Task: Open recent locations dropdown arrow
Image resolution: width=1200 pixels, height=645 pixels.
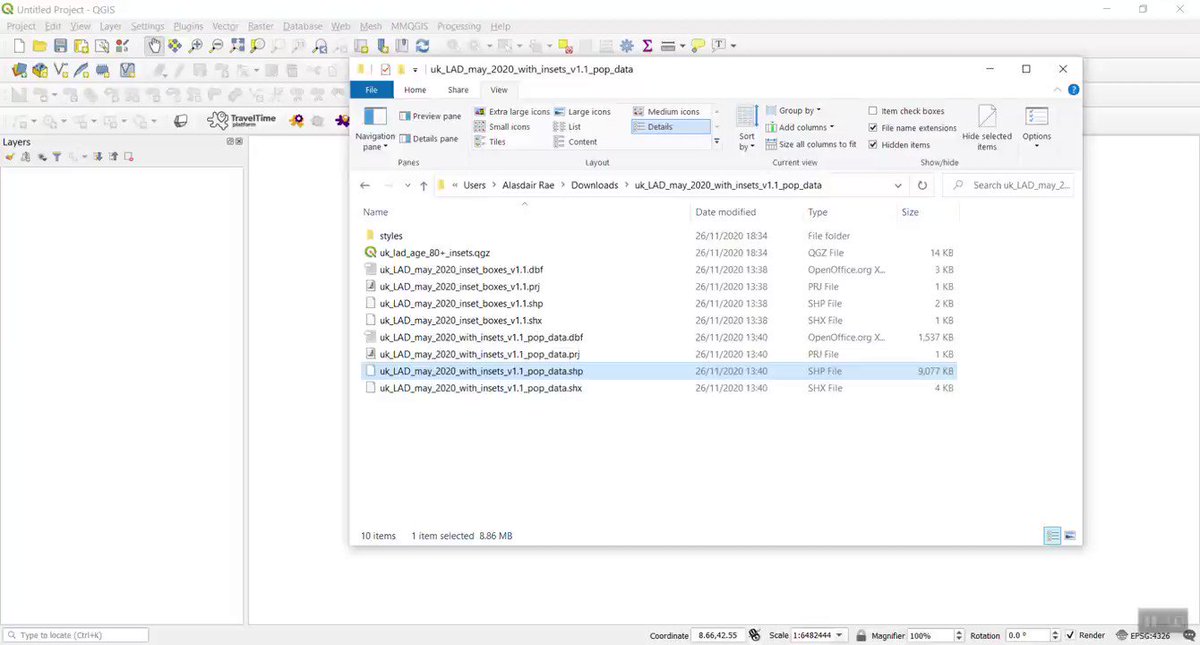Action: pyautogui.click(x=407, y=186)
